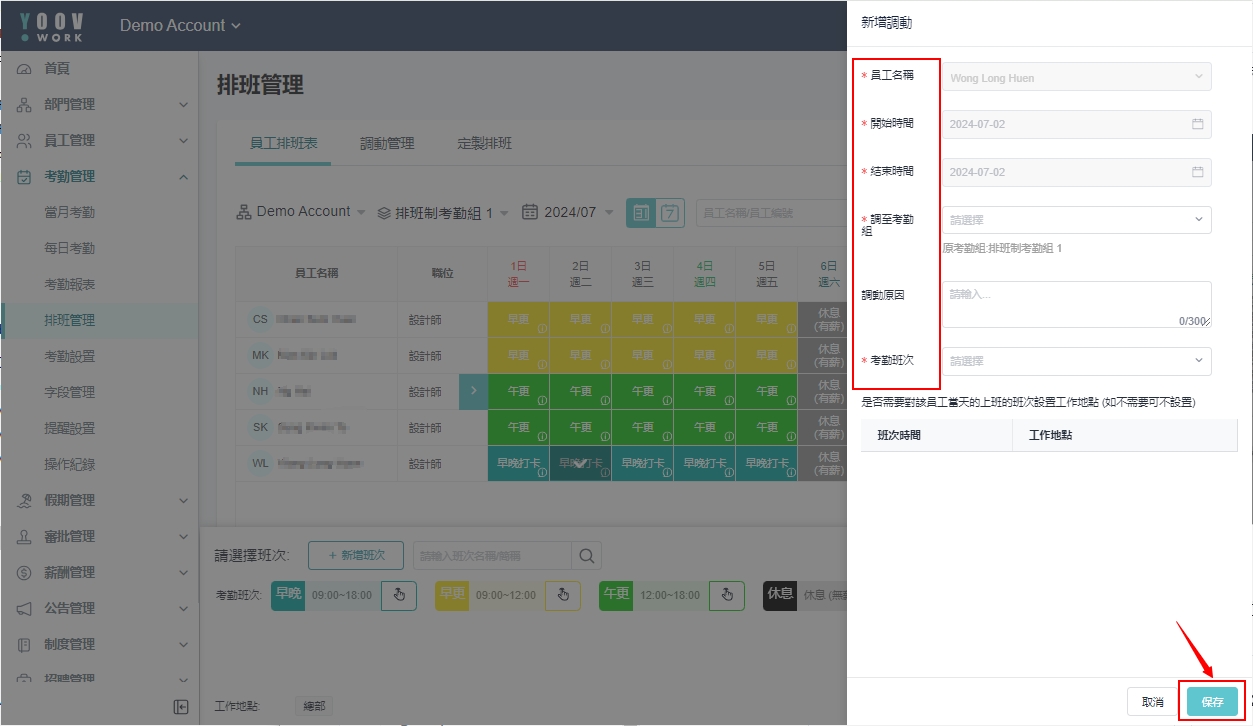The width and height of the screenshot is (1253, 726).
Task: Click the hand icon for 早晚 shift
Action: [399, 595]
